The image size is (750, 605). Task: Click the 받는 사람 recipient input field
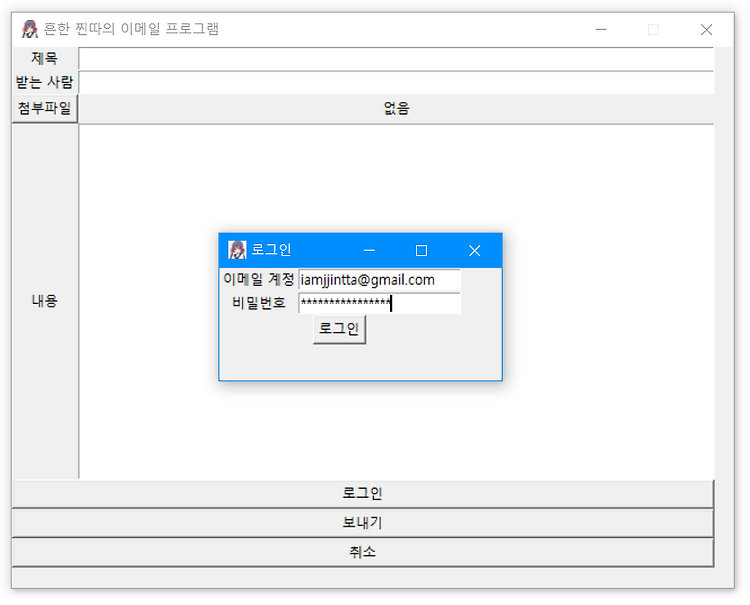396,83
